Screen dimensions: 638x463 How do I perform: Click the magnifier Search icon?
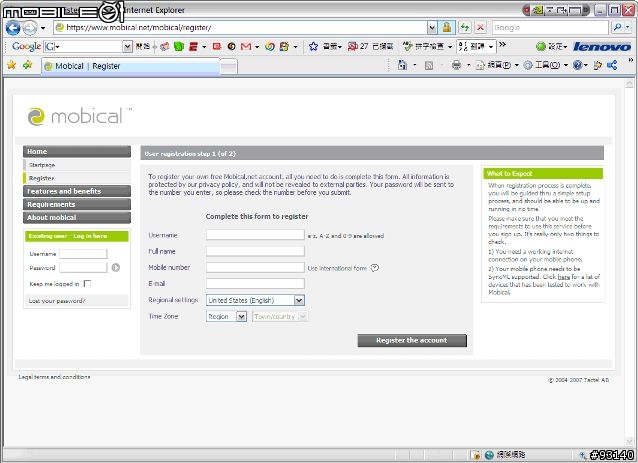click(x=617, y=28)
